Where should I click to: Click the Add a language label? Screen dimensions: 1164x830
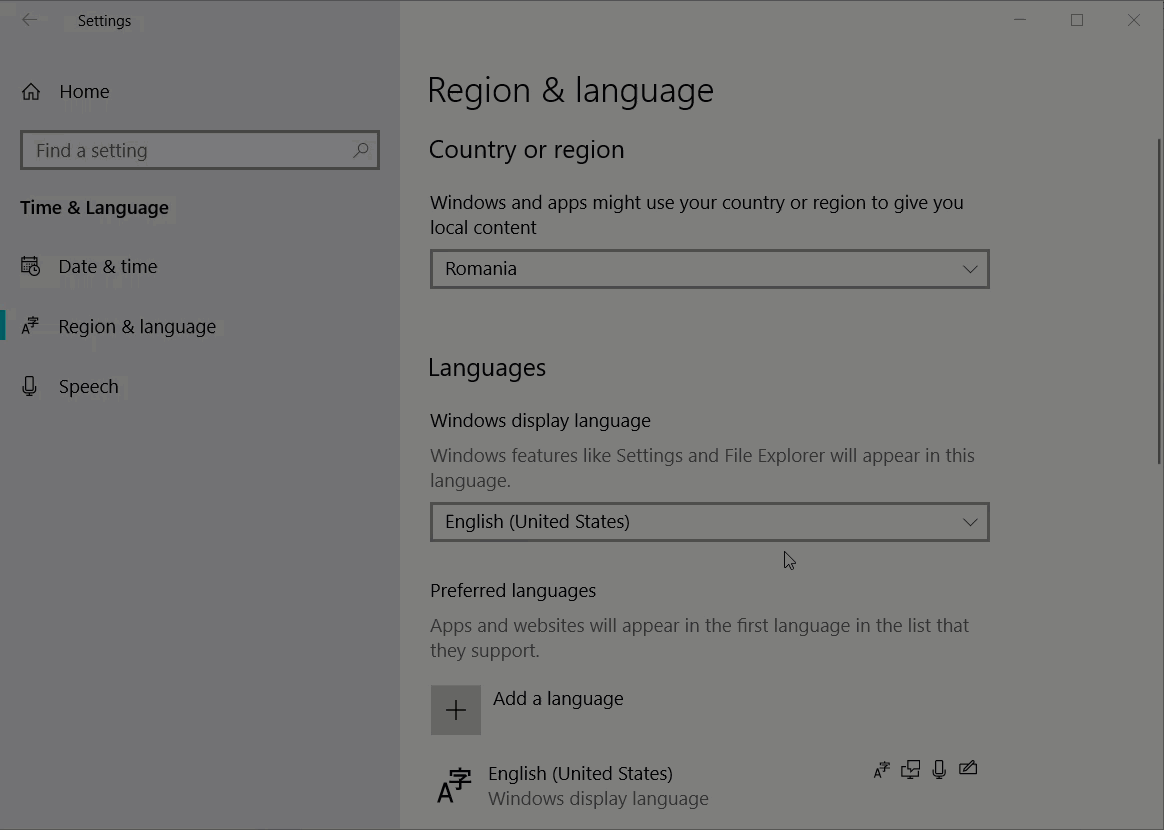(558, 699)
